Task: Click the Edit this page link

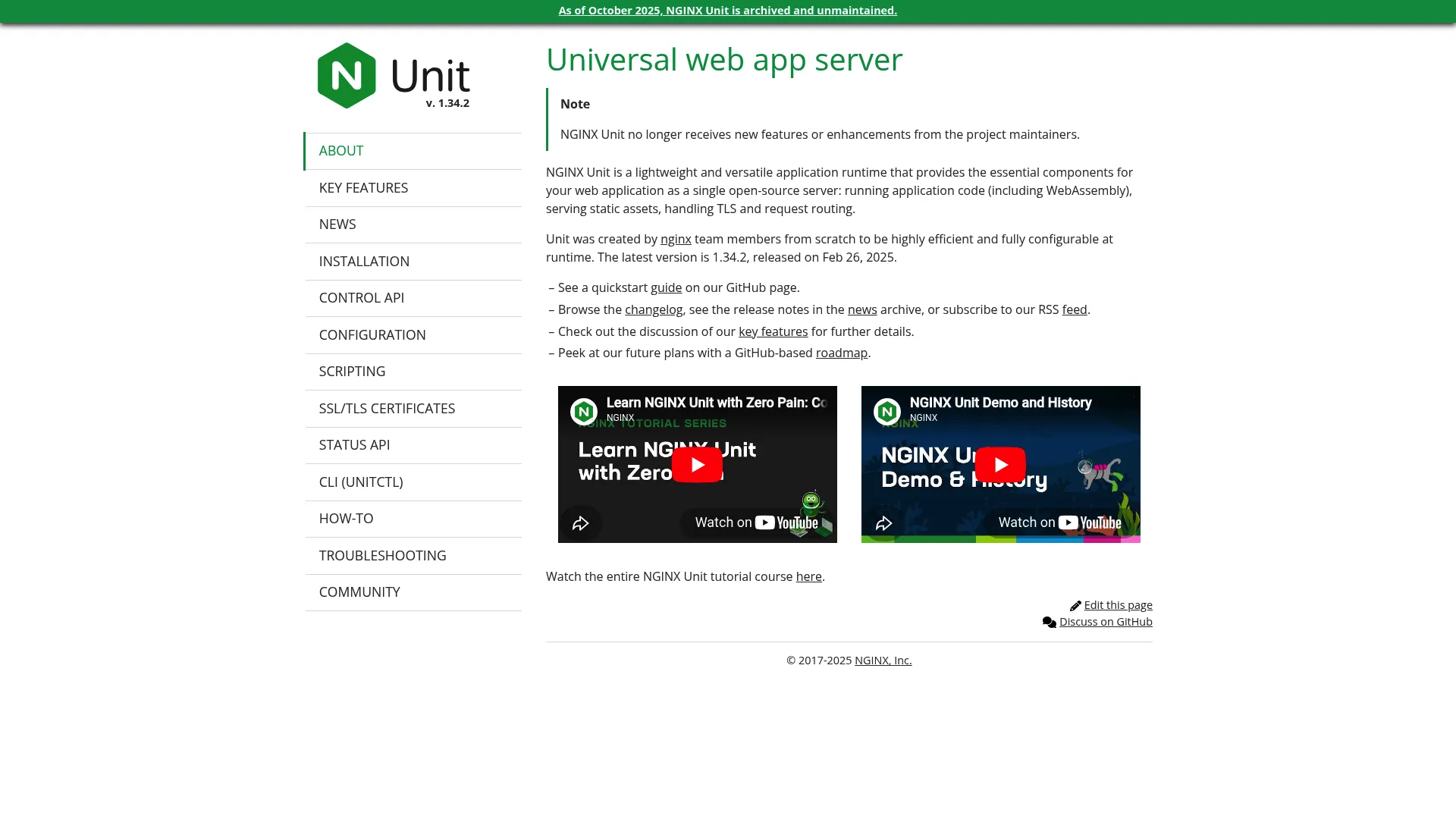Action: [x=1118, y=605]
